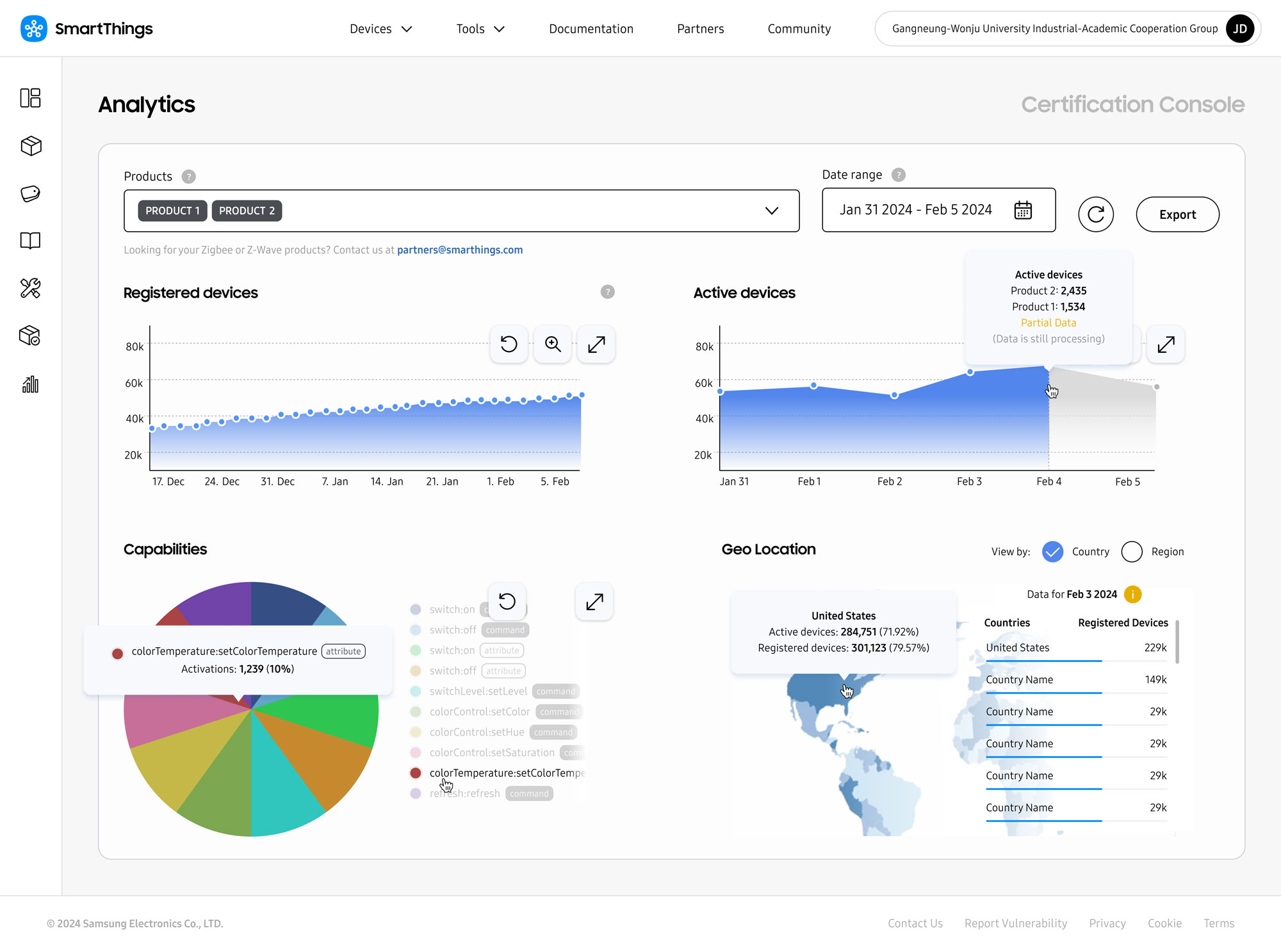Select Country view radio button
Image resolution: width=1281 pixels, height=952 pixels.
[x=1052, y=552]
